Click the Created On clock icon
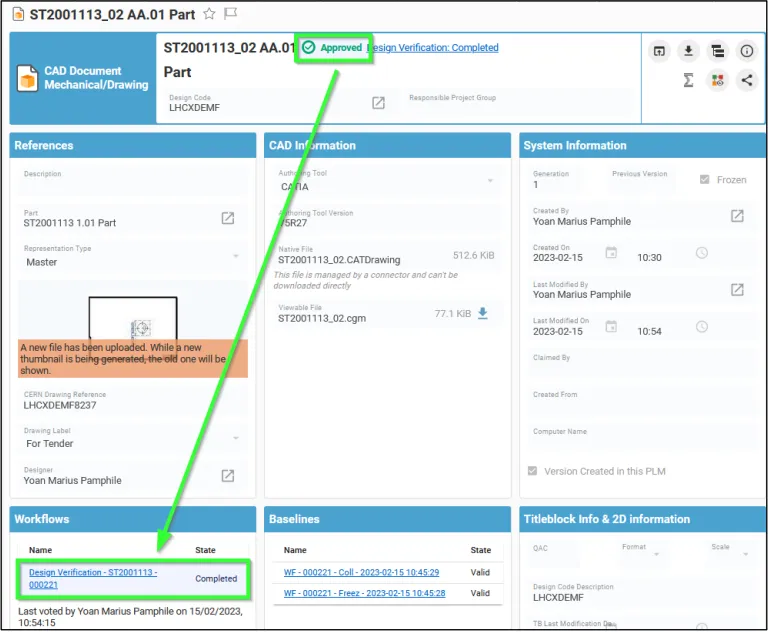Image resolution: width=769 pixels, height=632 pixels. (x=702, y=253)
